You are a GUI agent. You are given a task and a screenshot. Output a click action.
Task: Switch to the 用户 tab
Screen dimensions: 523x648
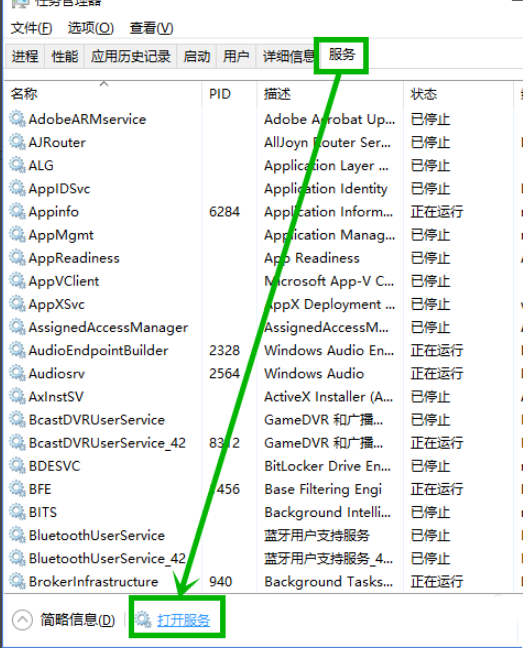(236, 56)
